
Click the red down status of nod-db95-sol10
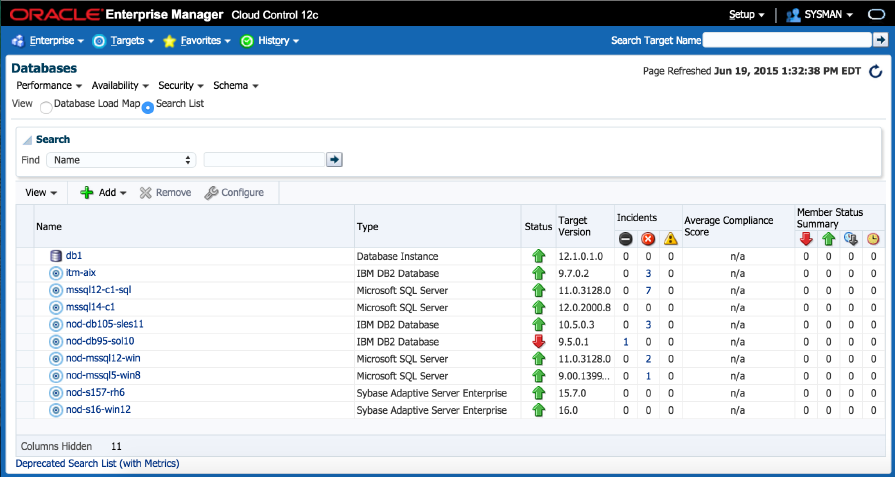[538, 342]
